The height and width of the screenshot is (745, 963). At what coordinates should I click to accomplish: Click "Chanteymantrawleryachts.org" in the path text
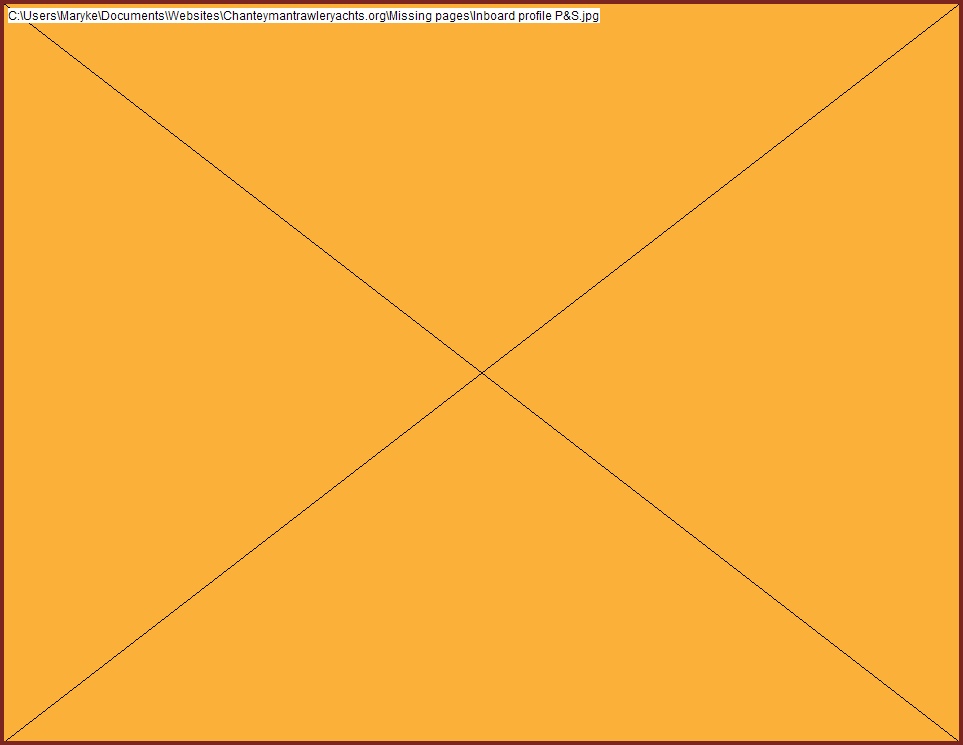pyautogui.click(x=304, y=17)
